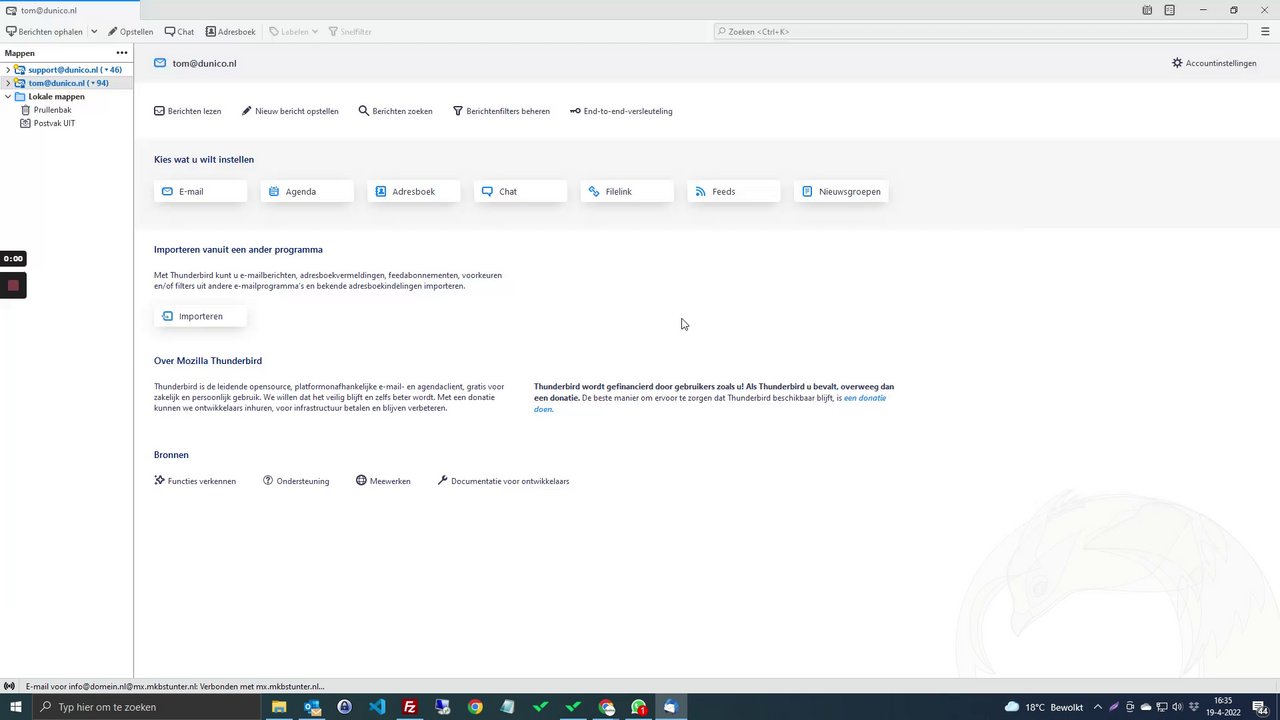The width and height of the screenshot is (1280, 720).
Task: Set up Feeds
Action: (734, 191)
